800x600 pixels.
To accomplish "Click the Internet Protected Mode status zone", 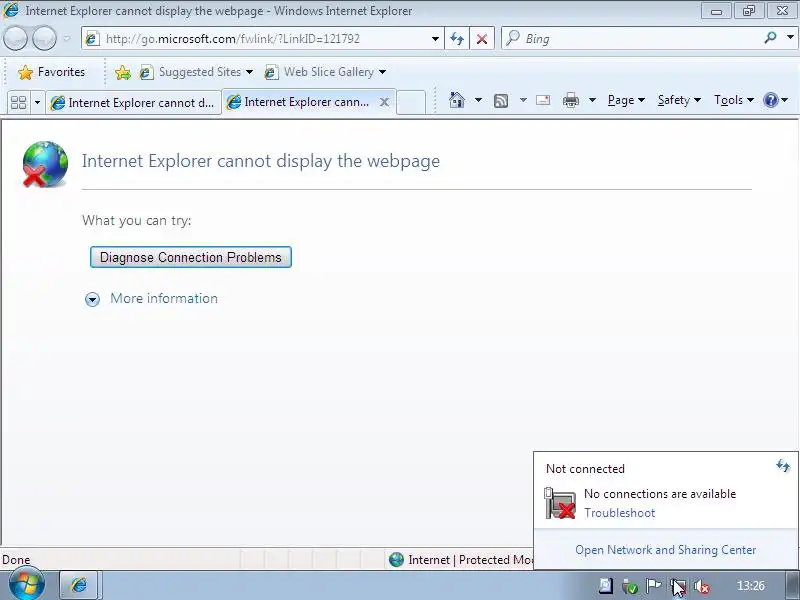I will [462, 560].
